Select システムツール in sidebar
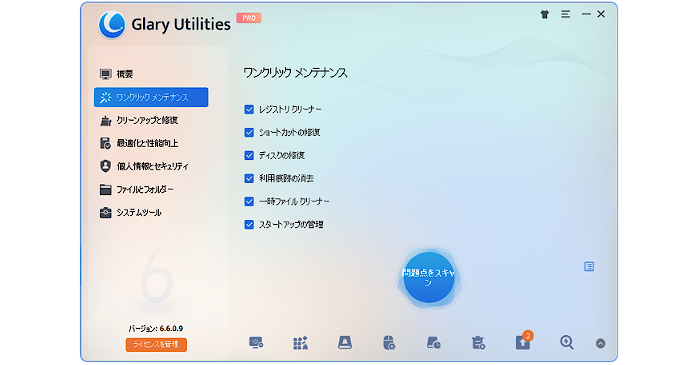The image size is (700, 365). tap(151, 212)
